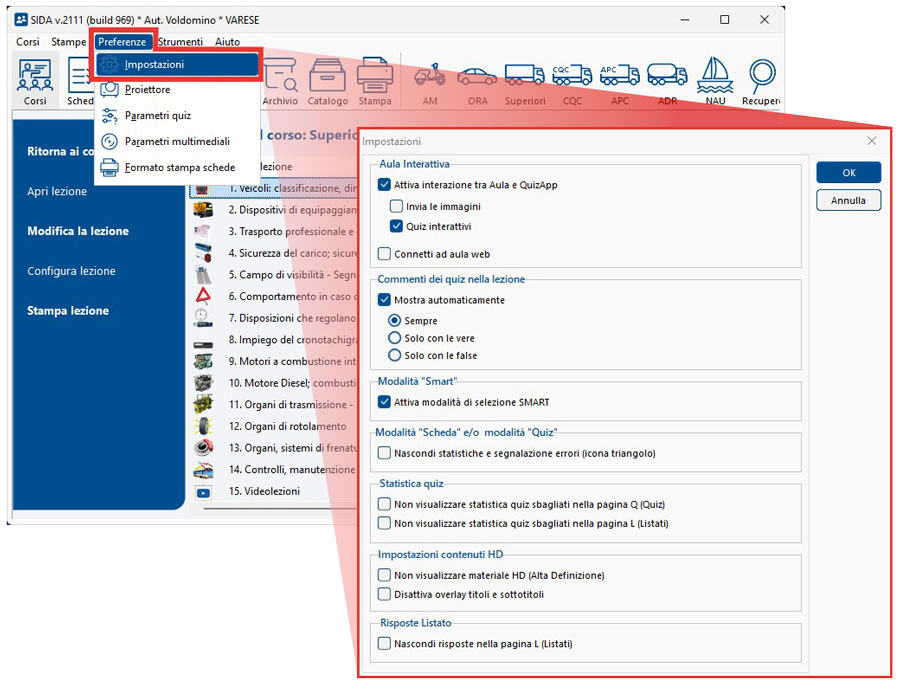Close the Impostazioni dialog with X
The height and width of the screenshot is (684, 900).
[x=871, y=142]
